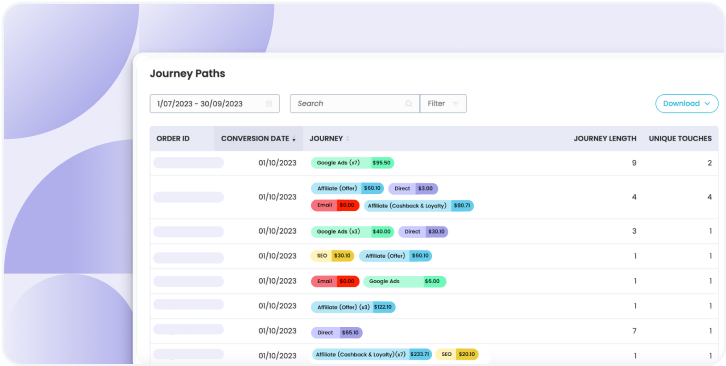Click the Journey column sort arrows
The height and width of the screenshot is (366, 726).
tap(348, 139)
